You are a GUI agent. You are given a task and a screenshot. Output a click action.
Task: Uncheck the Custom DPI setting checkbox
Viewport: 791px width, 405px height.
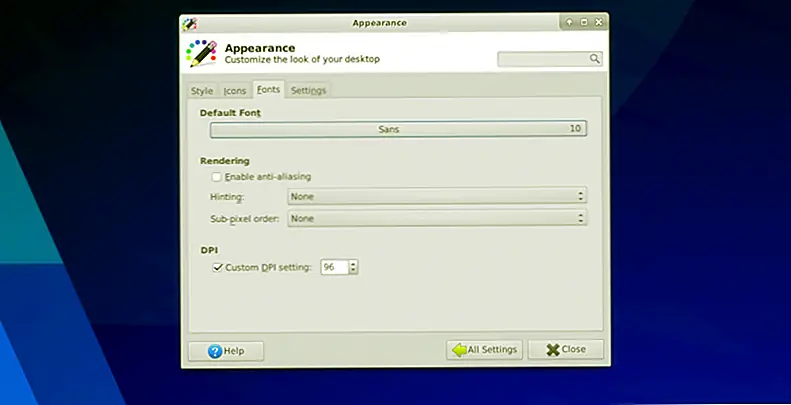pos(217,267)
